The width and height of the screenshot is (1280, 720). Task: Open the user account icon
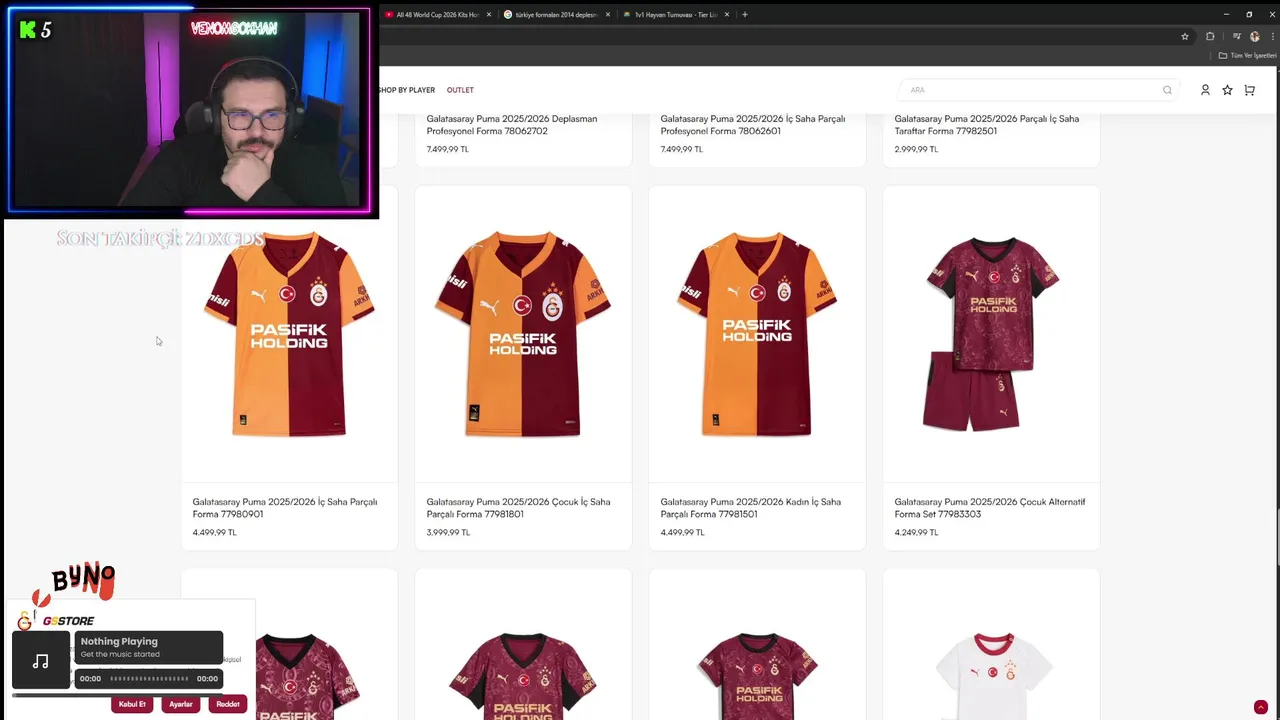(1205, 90)
